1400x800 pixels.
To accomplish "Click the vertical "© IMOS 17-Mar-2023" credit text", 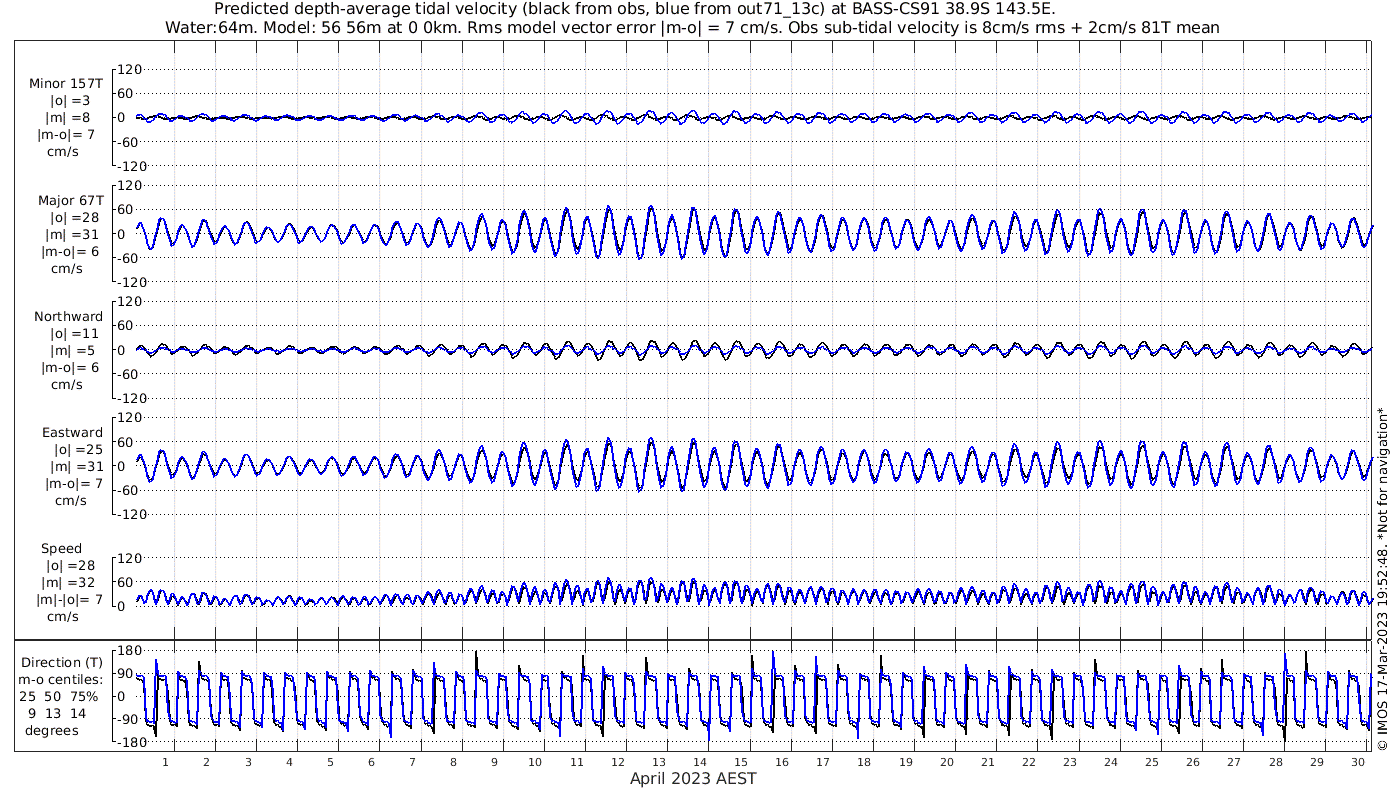I will 1383,578.
